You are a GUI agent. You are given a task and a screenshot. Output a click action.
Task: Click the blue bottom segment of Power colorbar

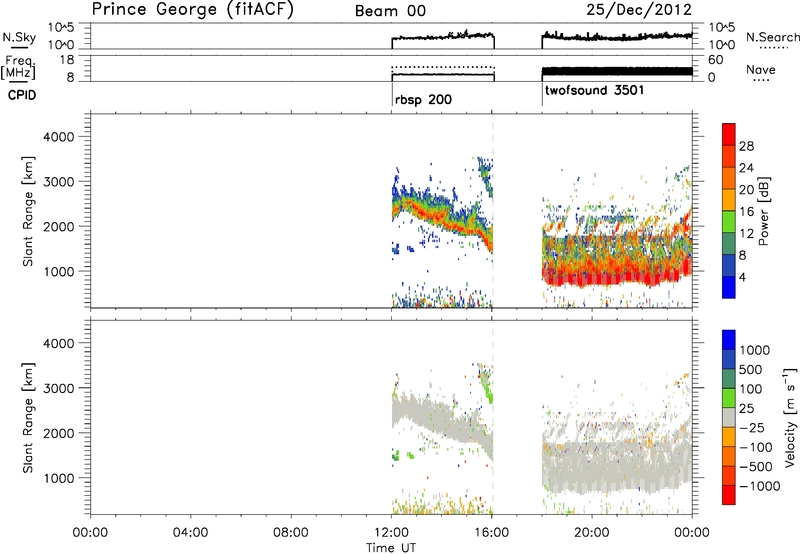(x=729, y=287)
